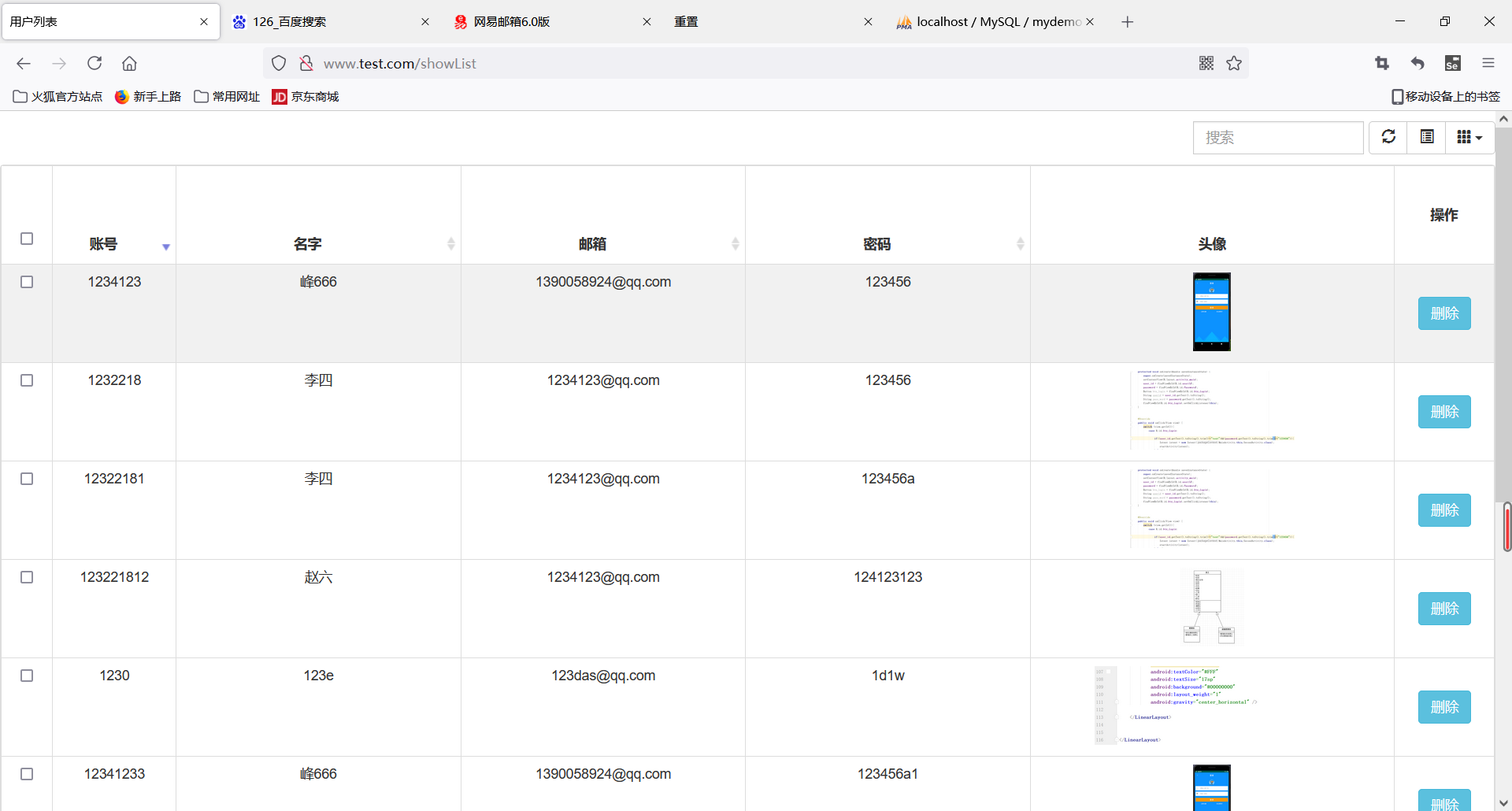Delete the user with account 12341233

(x=1444, y=800)
